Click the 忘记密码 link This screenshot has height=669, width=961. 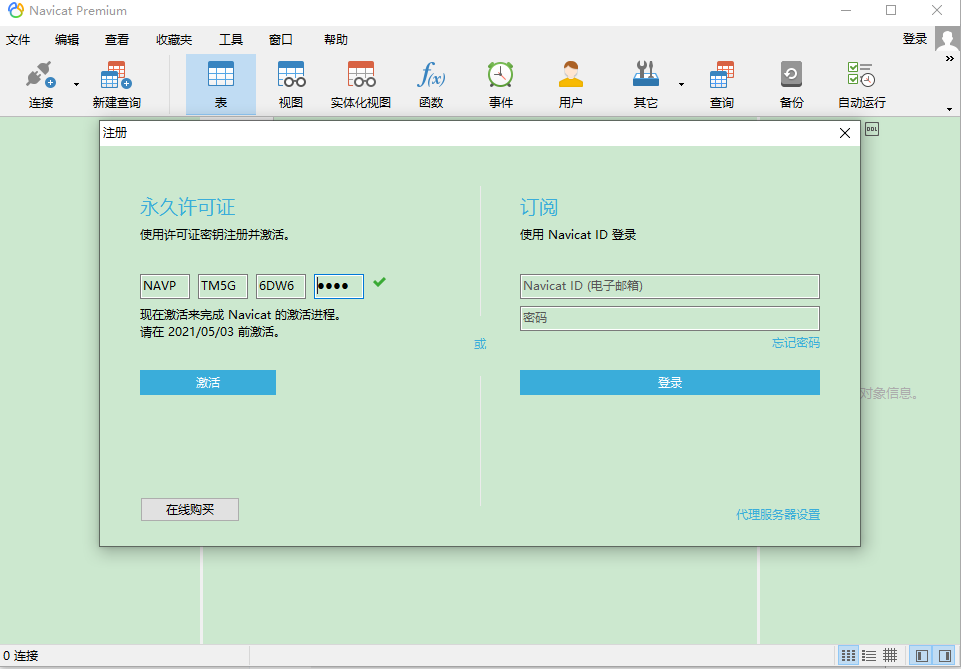click(796, 343)
